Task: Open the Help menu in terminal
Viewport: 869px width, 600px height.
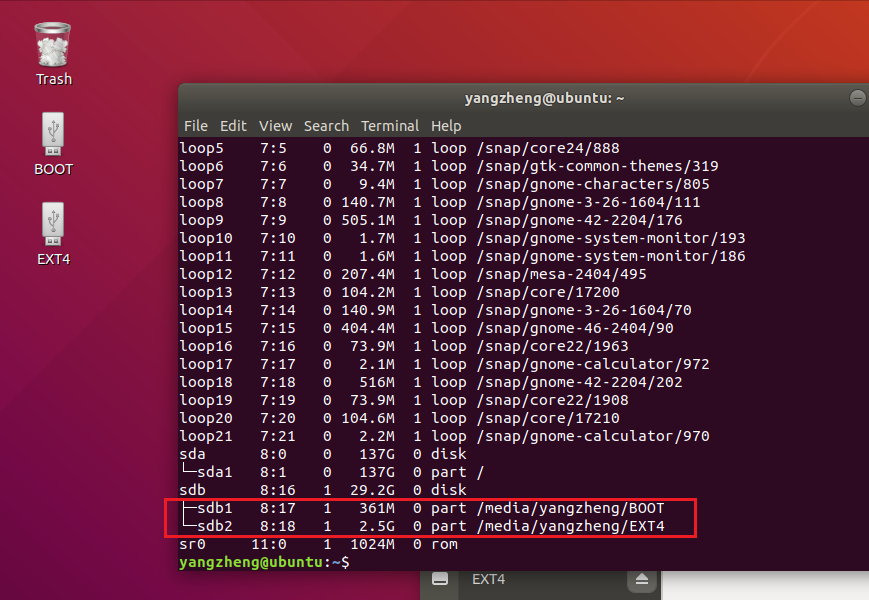Action: point(446,126)
